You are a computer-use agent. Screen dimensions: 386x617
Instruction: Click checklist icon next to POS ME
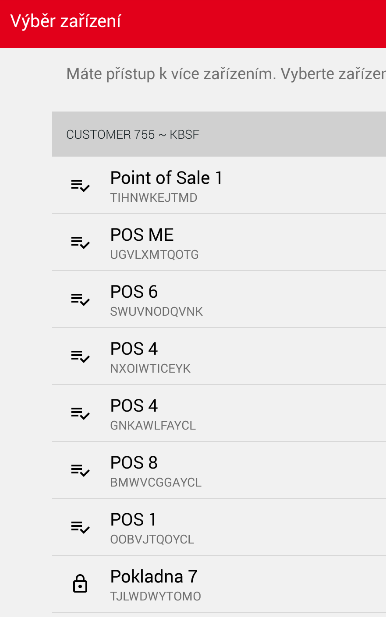[80, 242]
